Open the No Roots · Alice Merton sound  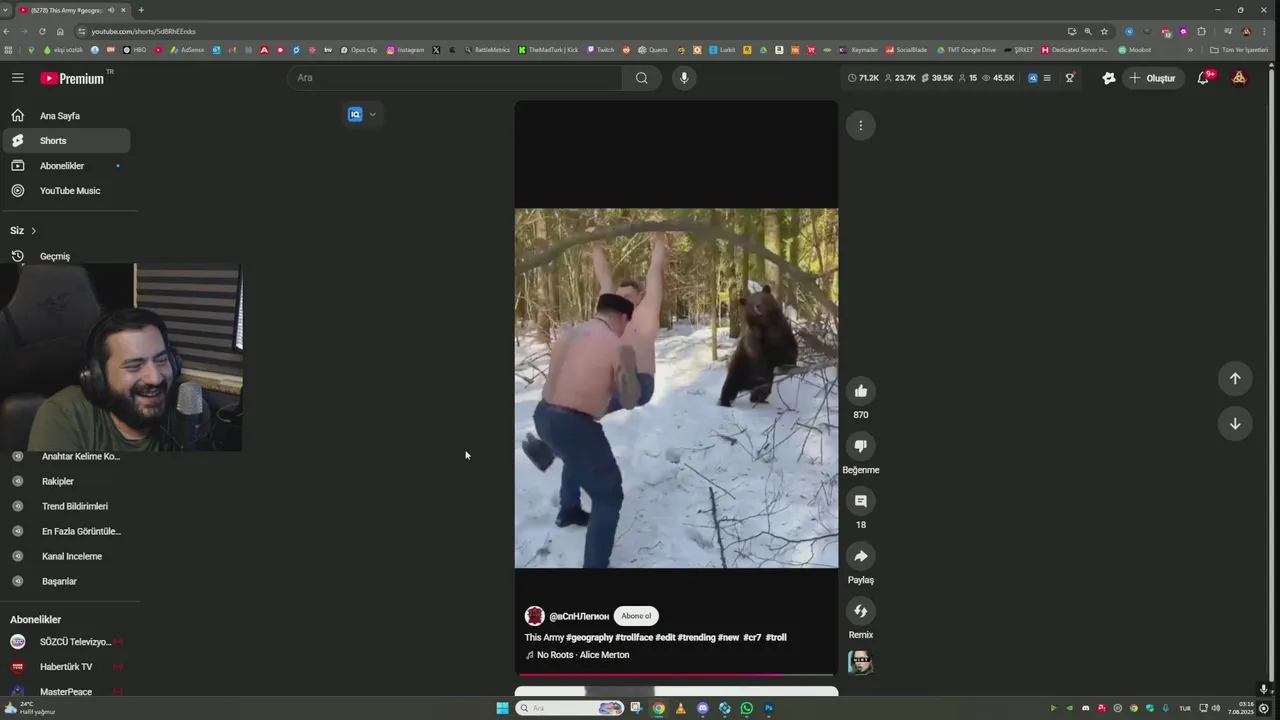(578, 655)
